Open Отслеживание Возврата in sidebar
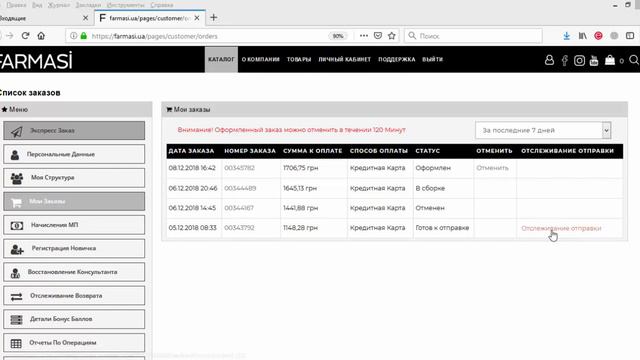The width and height of the screenshot is (640, 360). click(74, 296)
